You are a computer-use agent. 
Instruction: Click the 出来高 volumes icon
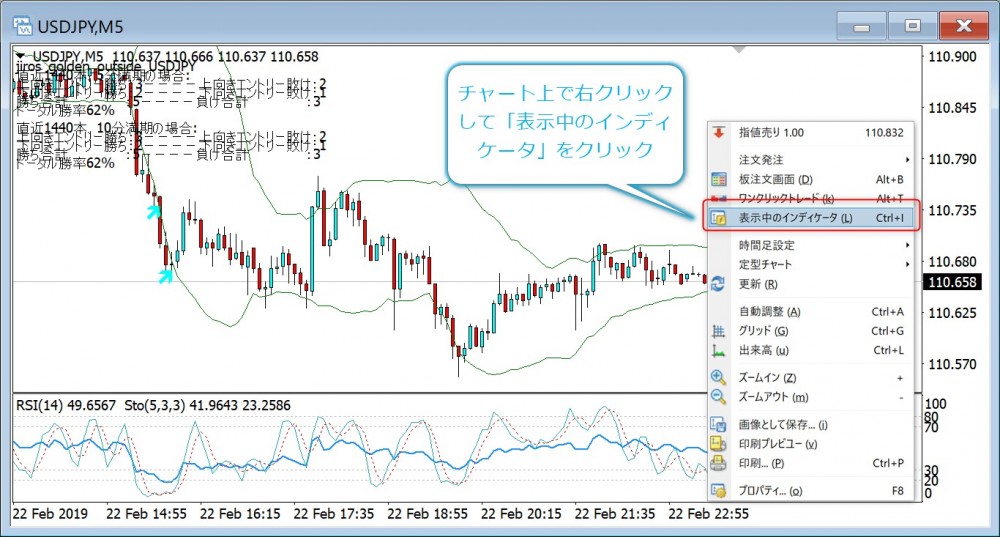point(717,351)
